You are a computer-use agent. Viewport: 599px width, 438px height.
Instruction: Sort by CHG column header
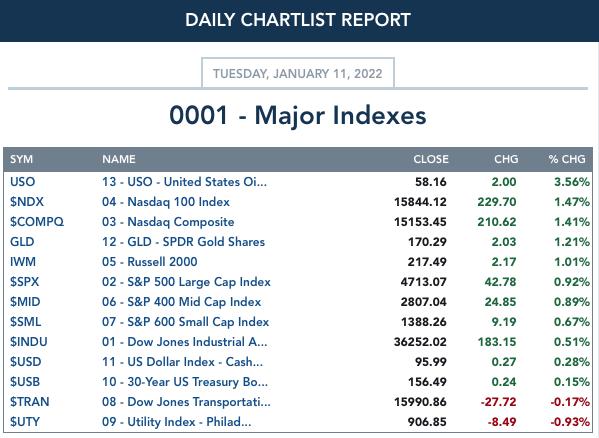(506, 159)
